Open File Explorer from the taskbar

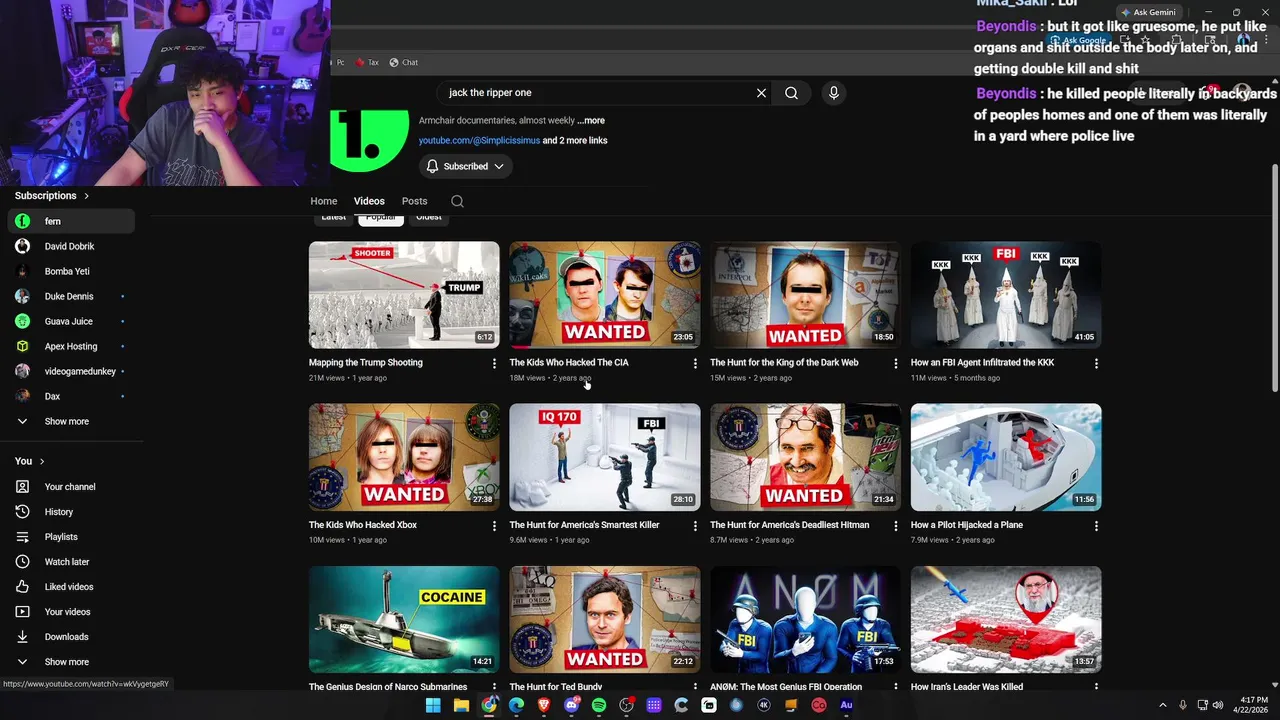point(461,705)
